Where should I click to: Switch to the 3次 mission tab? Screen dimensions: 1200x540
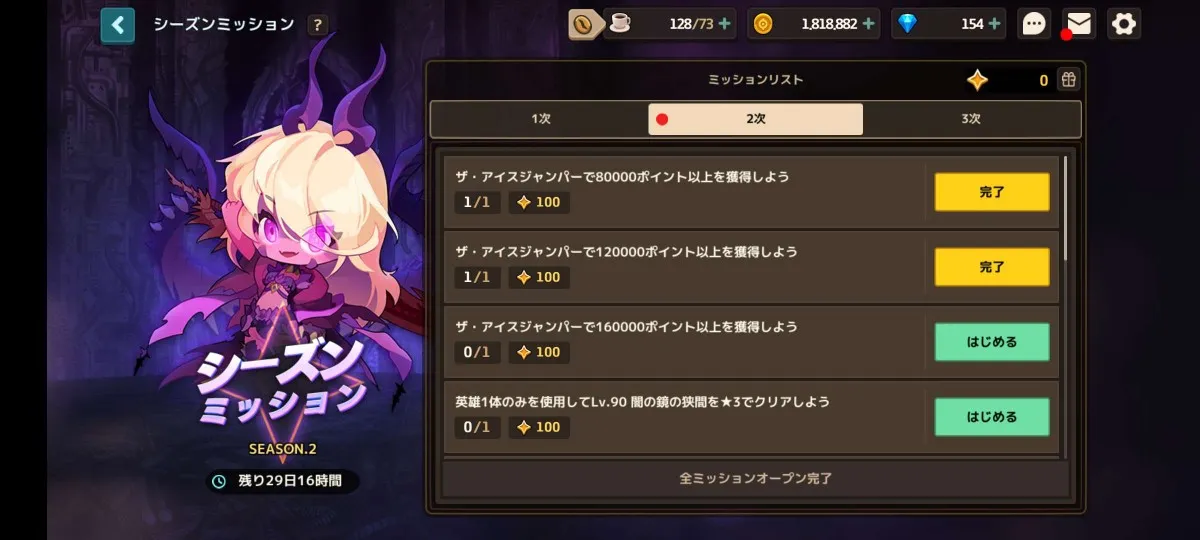[971, 119]
